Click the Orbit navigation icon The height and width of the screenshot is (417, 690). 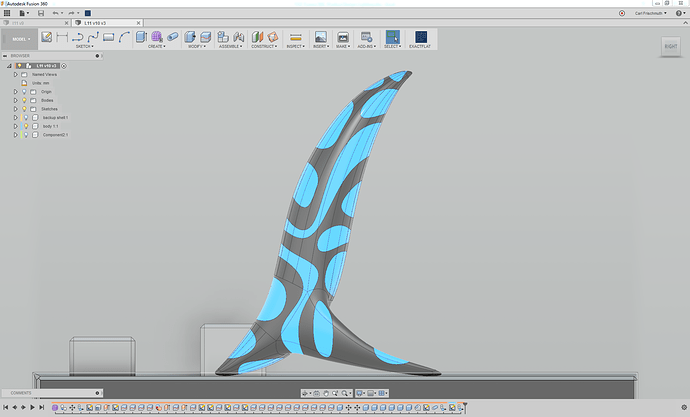pos(305,393)
